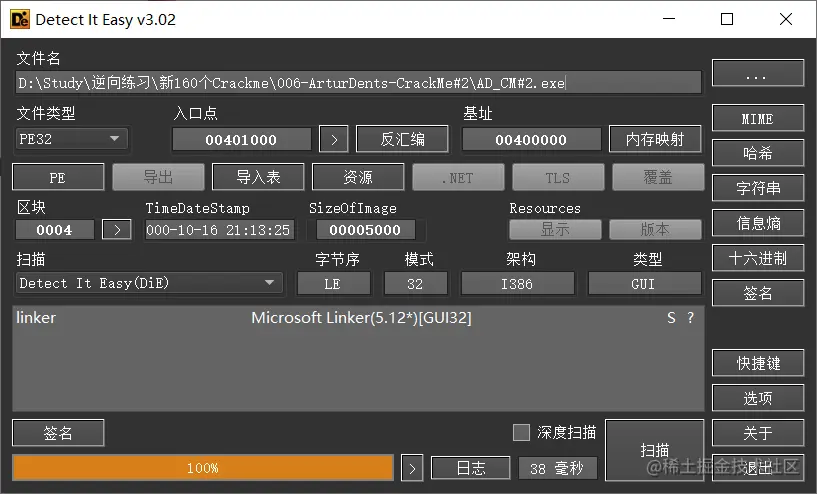
Task: Open the 导入表 (import table) button
Action: (x=258, y=177)
